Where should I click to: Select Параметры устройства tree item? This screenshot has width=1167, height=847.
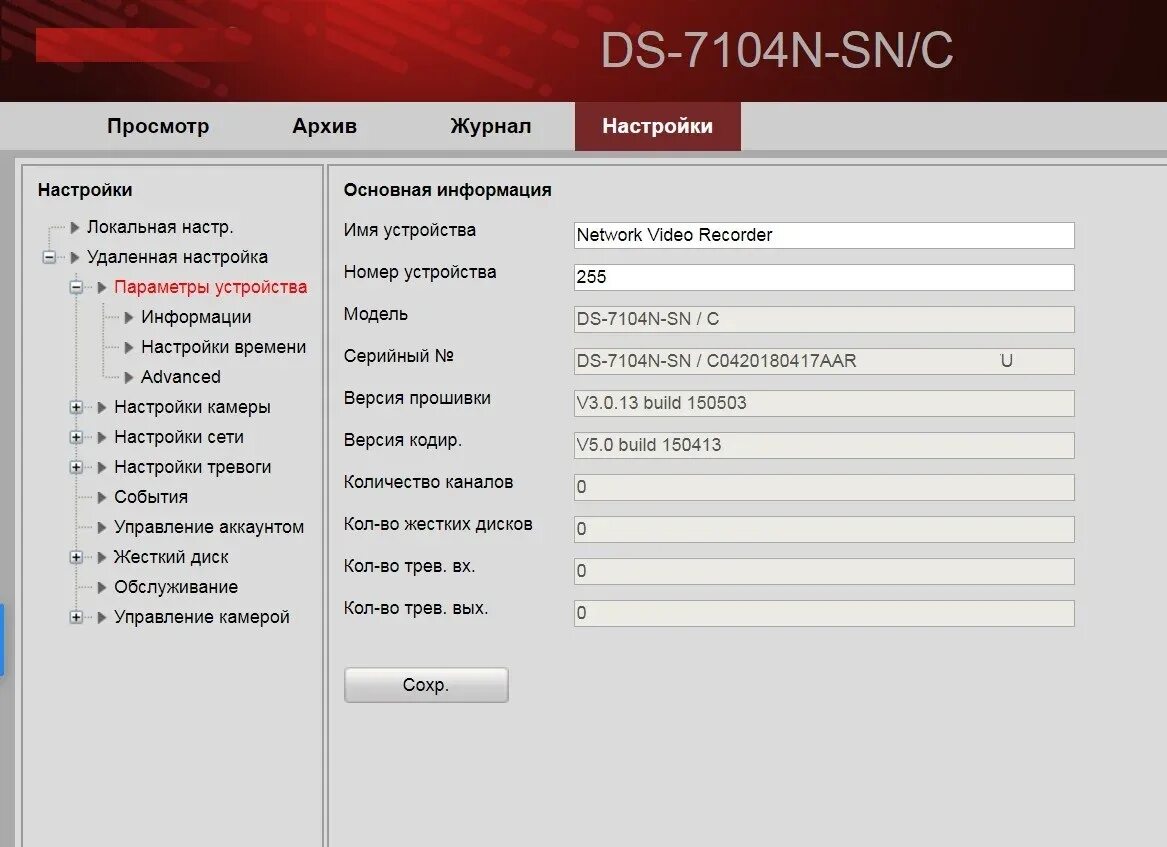click(211, 287)
